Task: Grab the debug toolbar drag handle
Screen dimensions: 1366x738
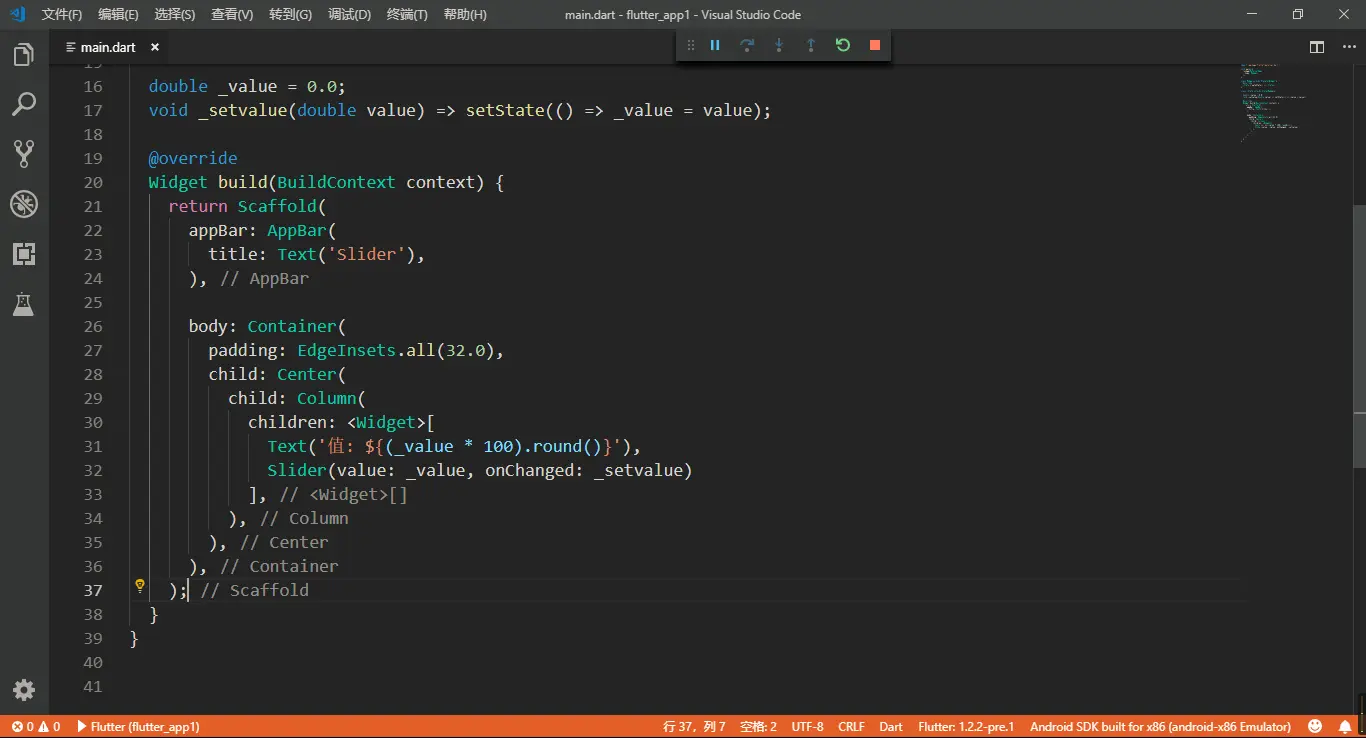Action: pyautogui.click(x=690, y=45)
